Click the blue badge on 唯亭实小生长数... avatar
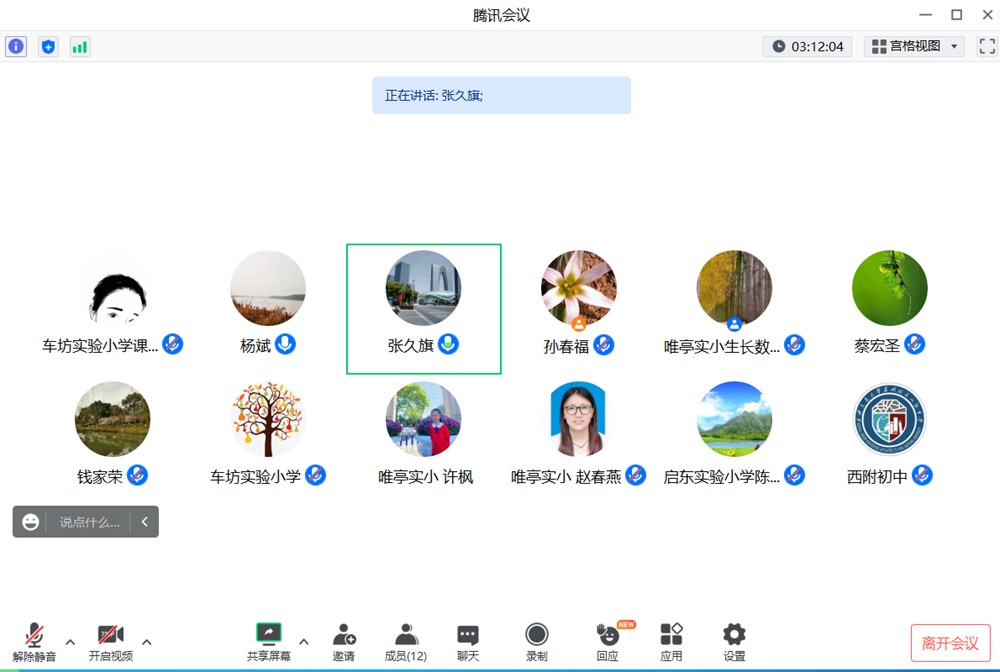 [734, 324]
